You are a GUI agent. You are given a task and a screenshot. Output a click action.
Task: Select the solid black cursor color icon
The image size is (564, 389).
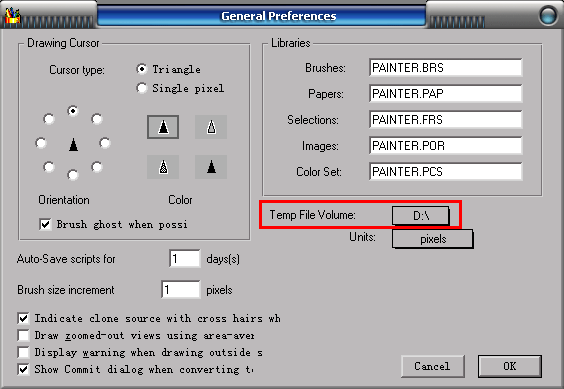click(x=163, y=127)
